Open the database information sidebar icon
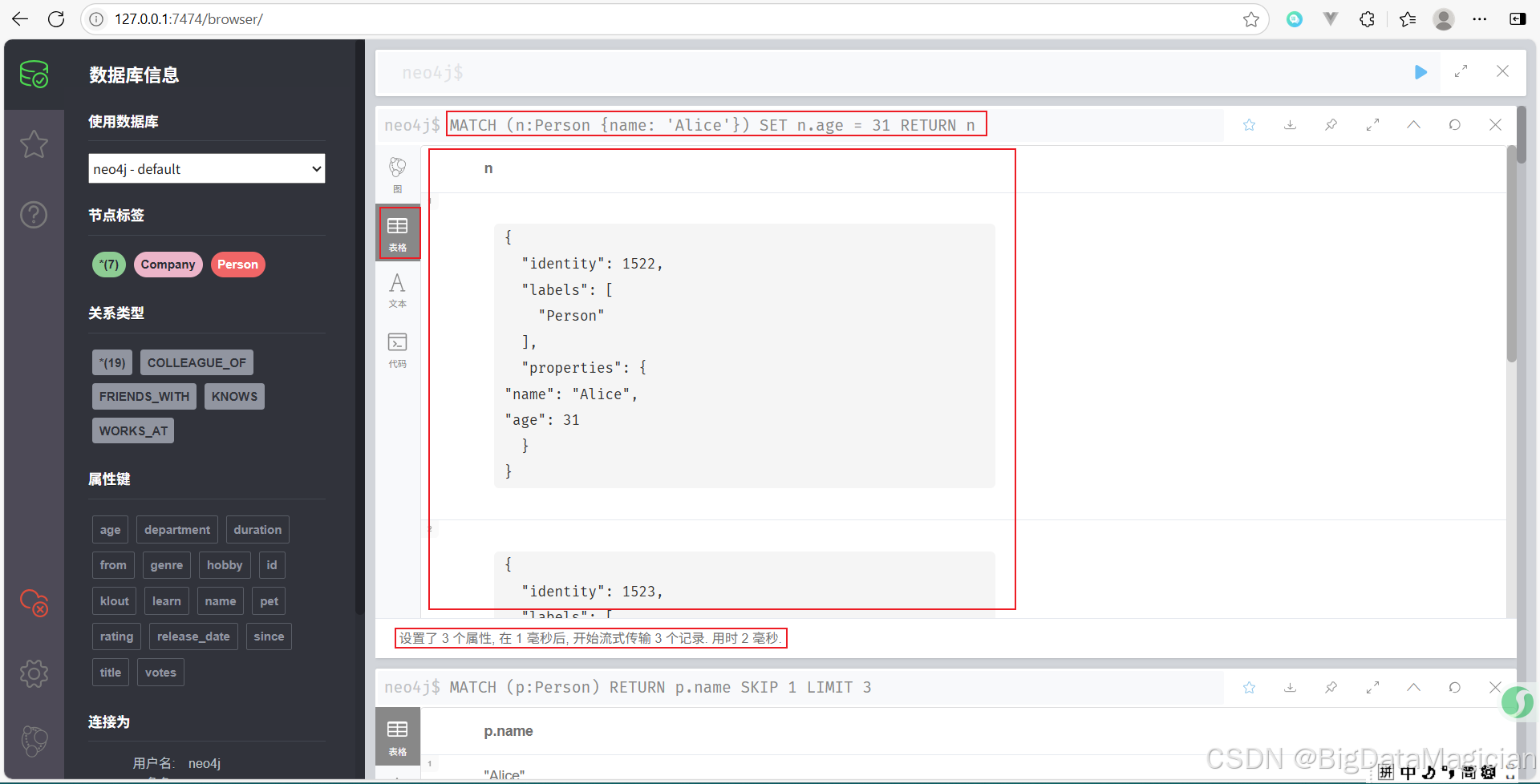 [34, 75]
